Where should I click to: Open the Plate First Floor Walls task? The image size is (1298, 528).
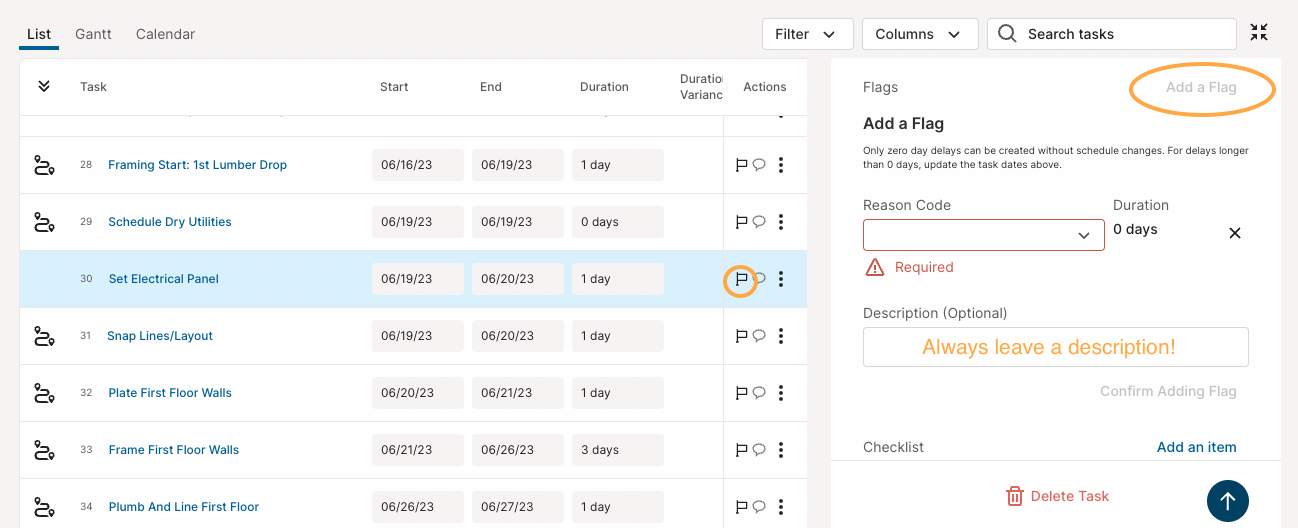pos(170,393)
